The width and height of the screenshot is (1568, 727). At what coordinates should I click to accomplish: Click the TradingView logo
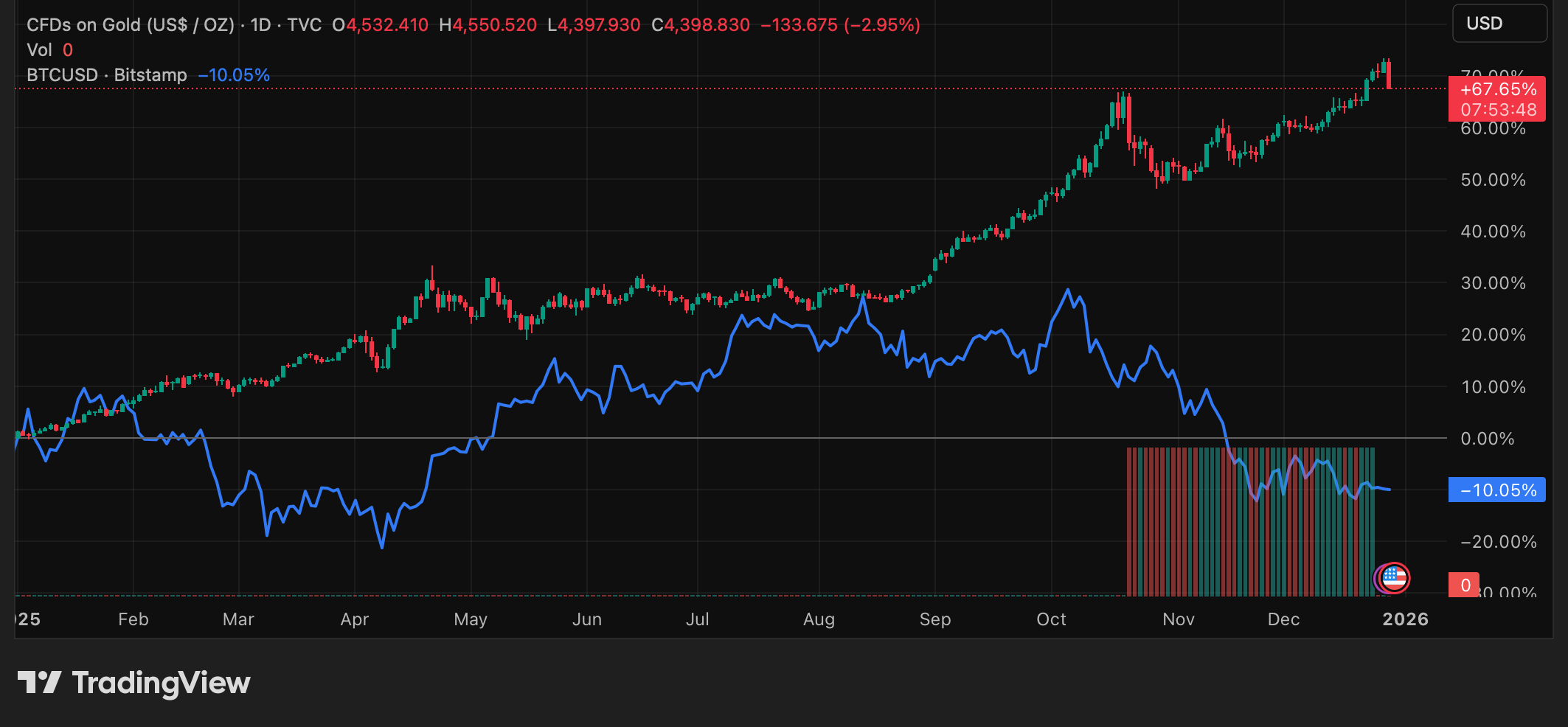click(x=134, y=683)
